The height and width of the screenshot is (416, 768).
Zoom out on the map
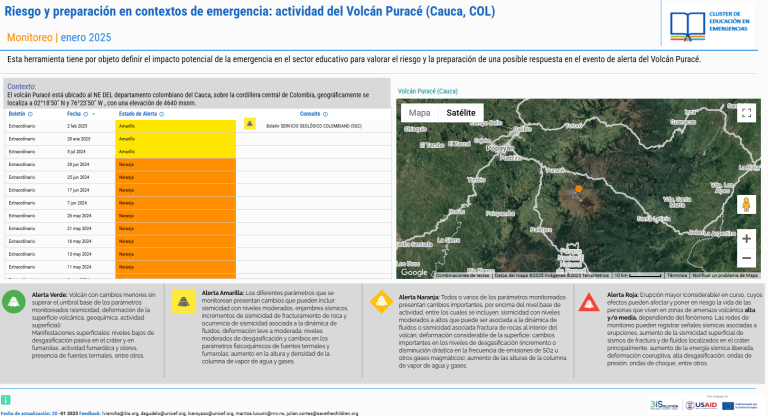coord(745,258)
